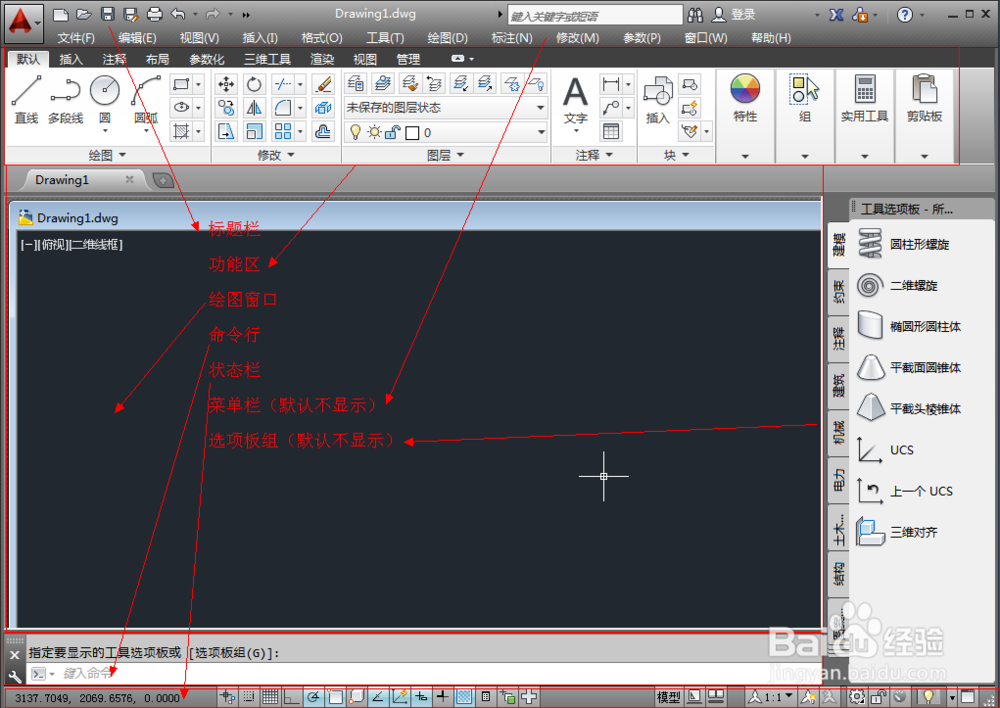1000x708 pixels.
Task: Select the Copy tool in Modify panel
Action: point(226,107)
